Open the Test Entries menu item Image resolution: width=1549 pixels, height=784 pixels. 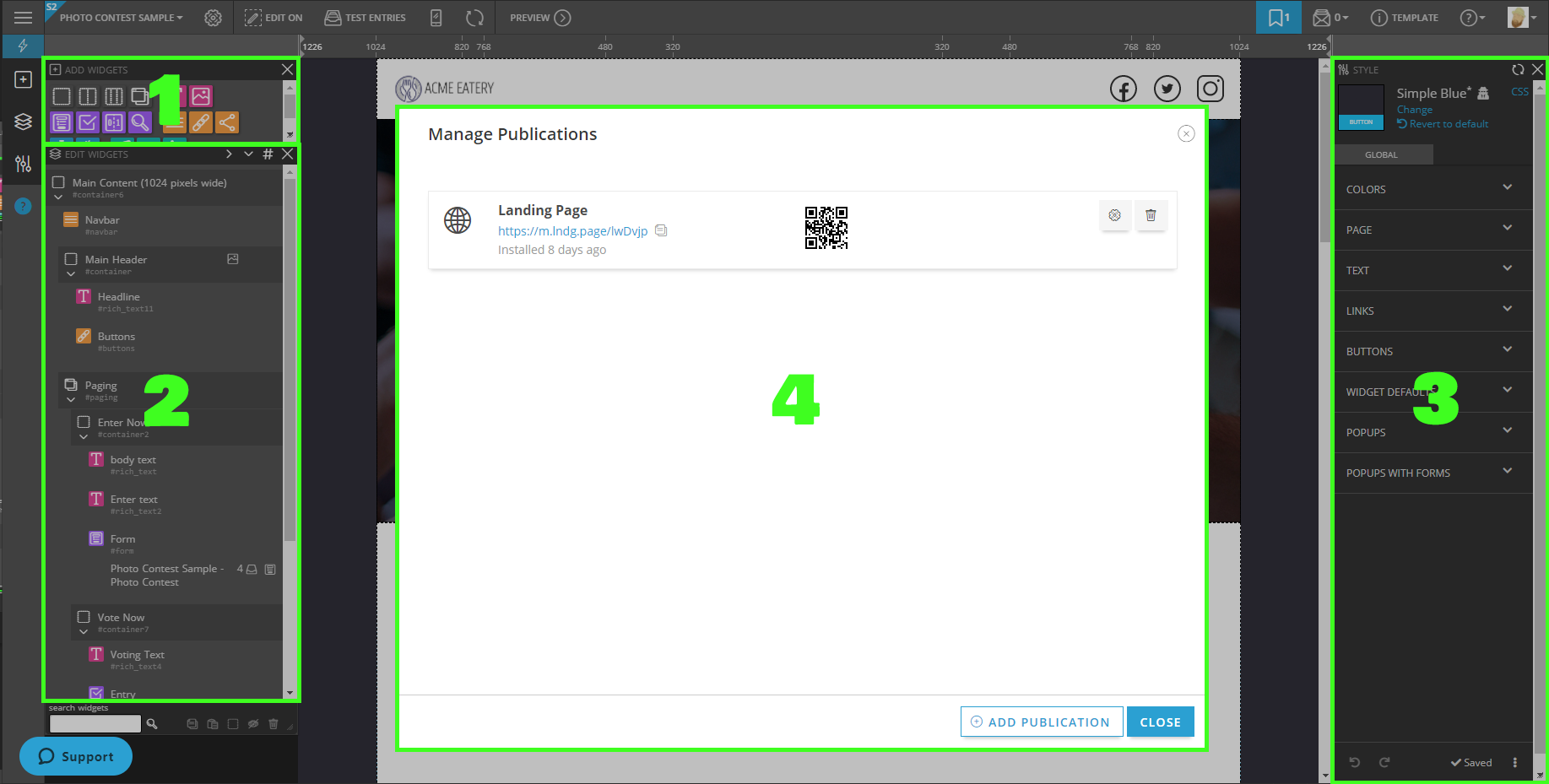366,18
